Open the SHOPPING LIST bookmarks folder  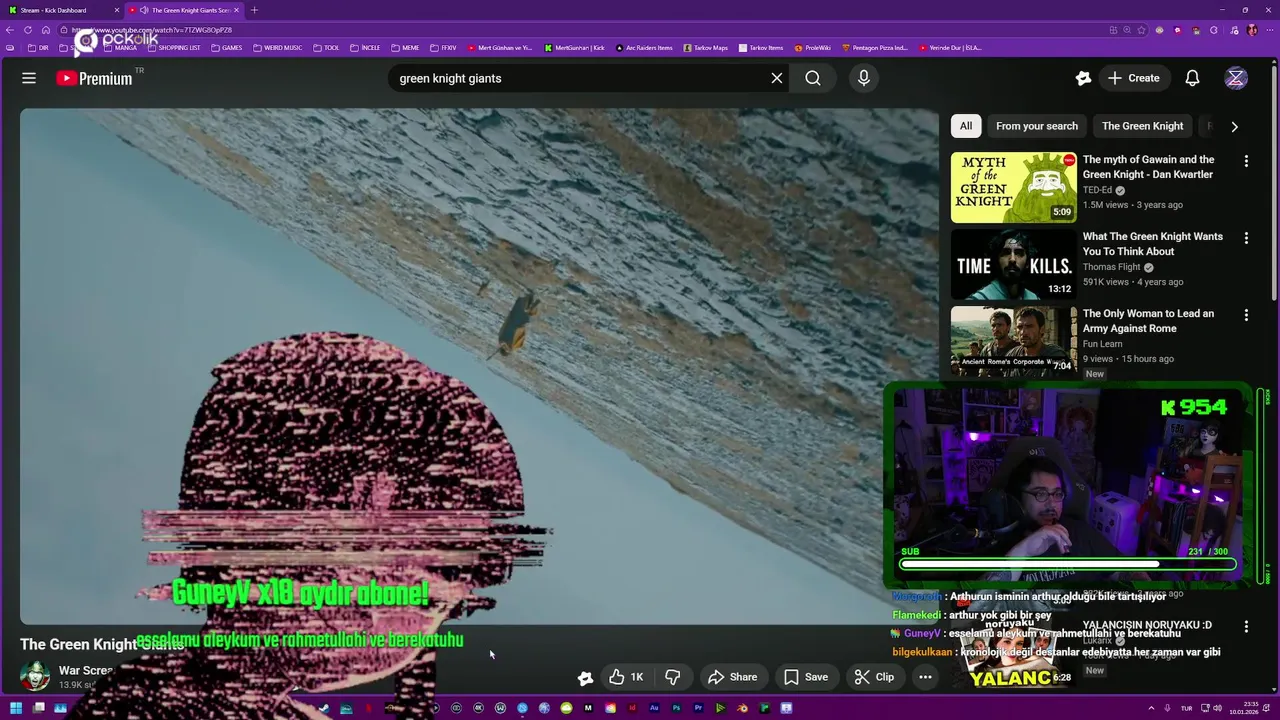[x=173, y=47]
